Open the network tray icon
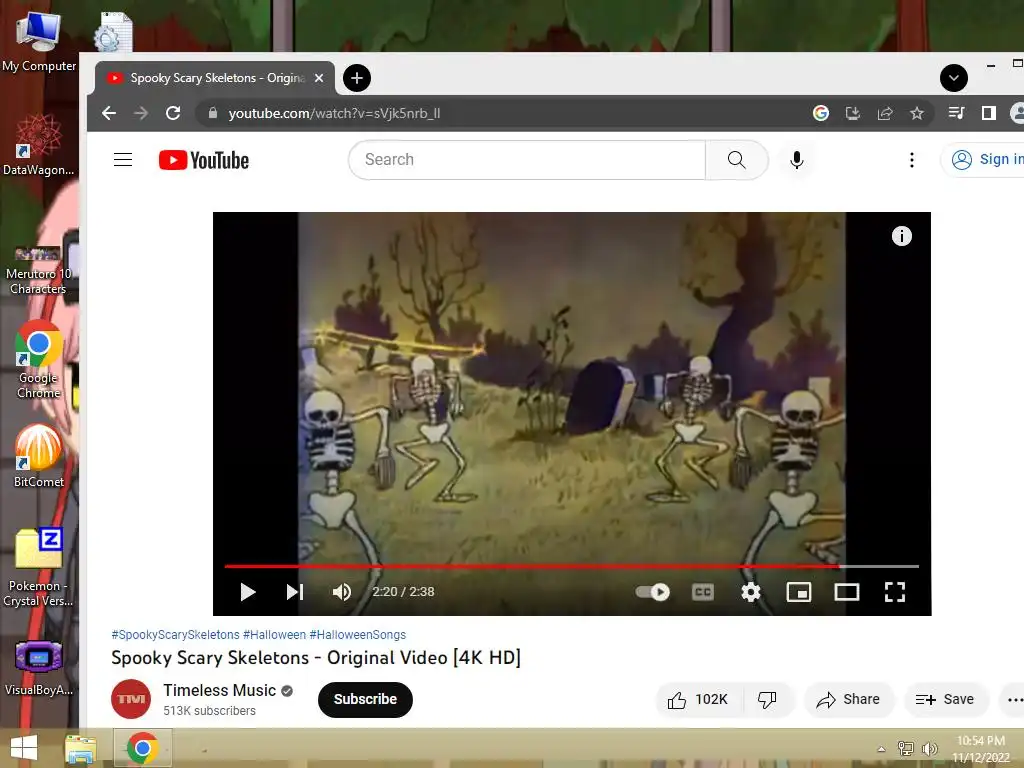The image size is (1024, 768). pos(906,749)
